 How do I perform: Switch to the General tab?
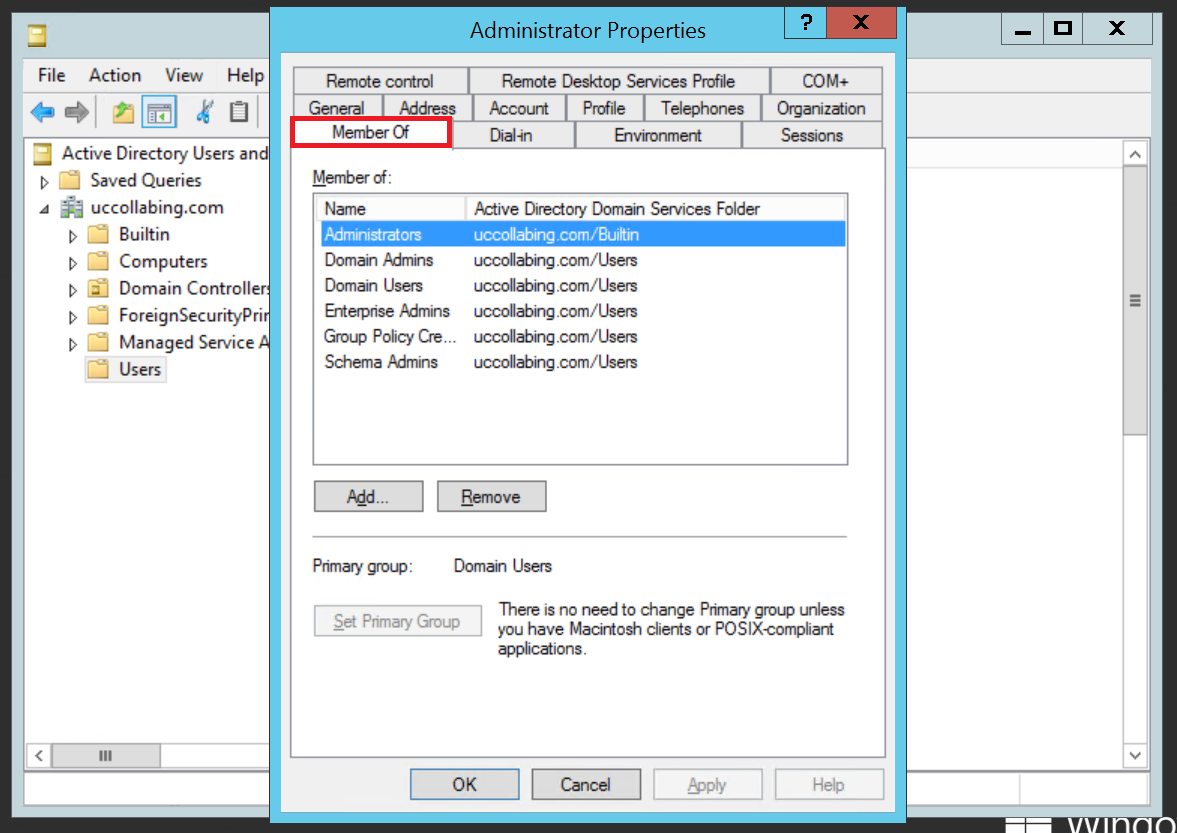(336, 108)
